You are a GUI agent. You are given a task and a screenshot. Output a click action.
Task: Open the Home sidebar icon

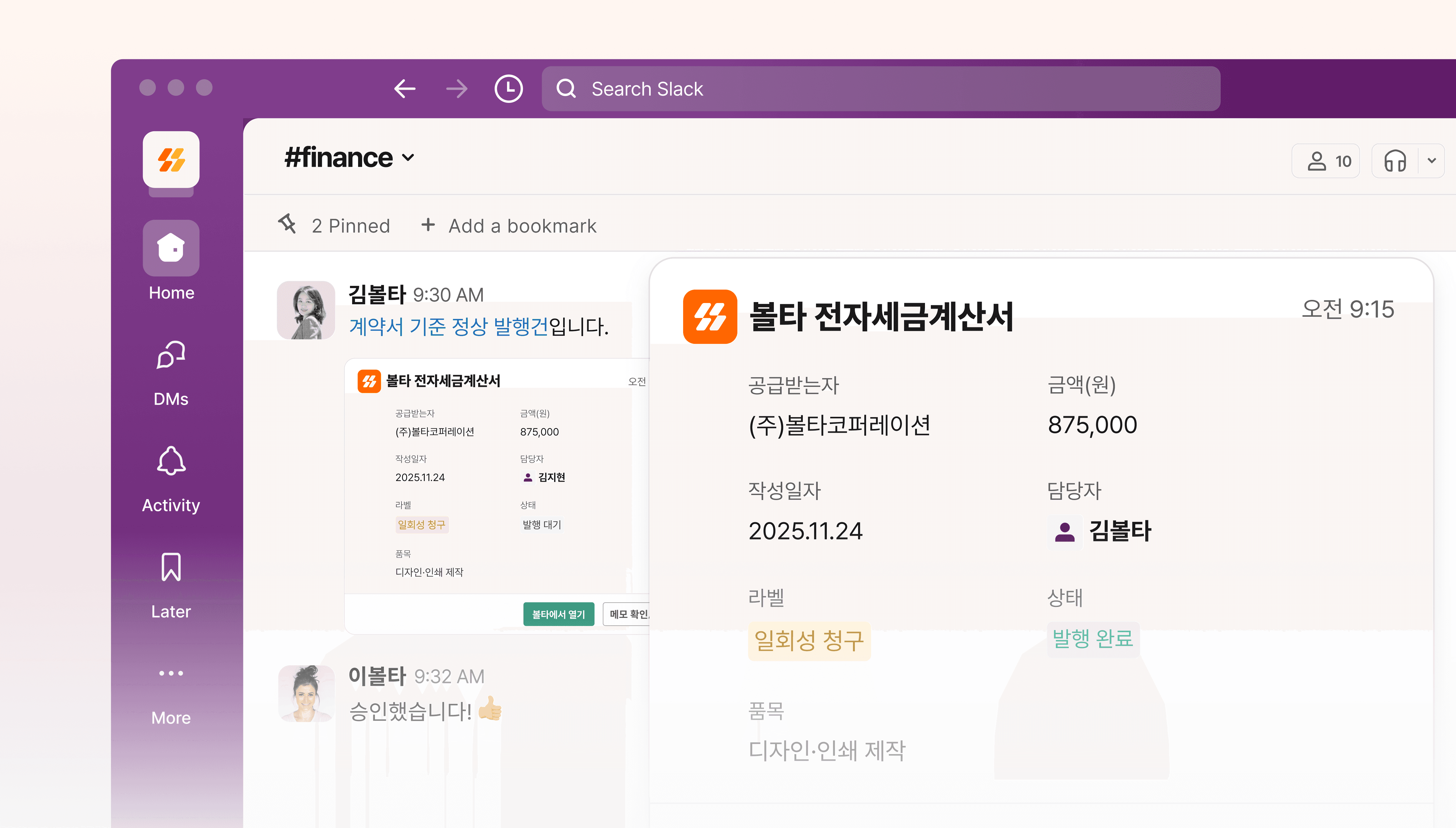171,248
